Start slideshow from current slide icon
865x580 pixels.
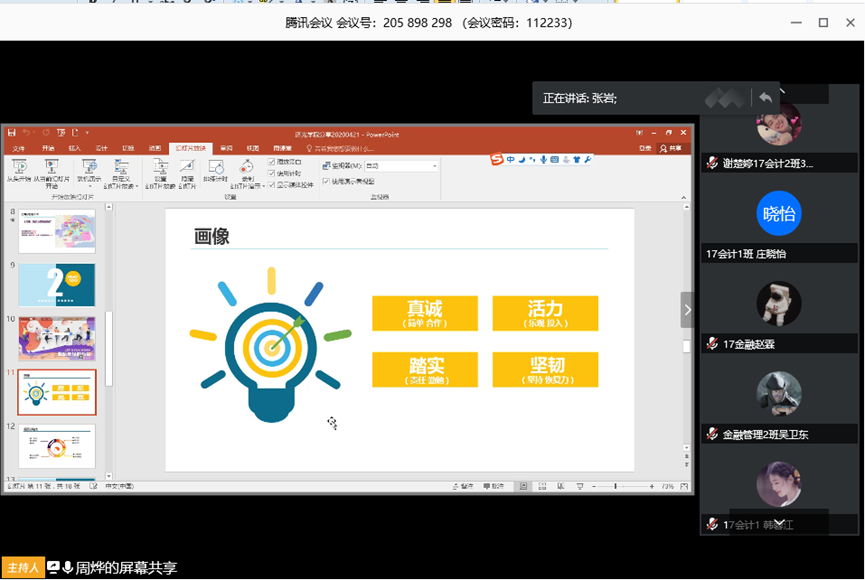pos(51,171)
